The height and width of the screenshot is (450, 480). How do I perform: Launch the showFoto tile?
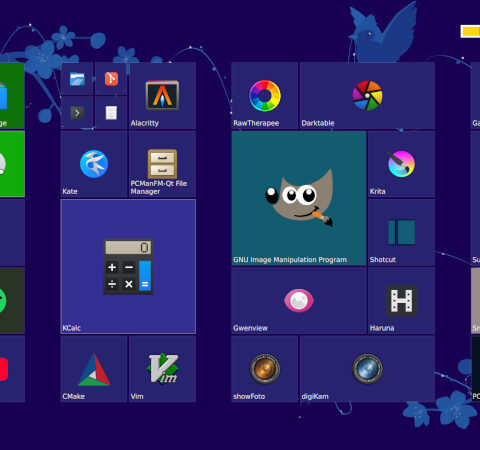265,369
